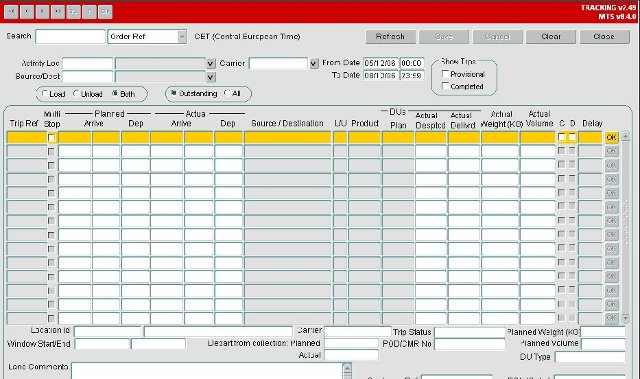
Task: Go to next record toolbar arrow
Action: [42, 12]
